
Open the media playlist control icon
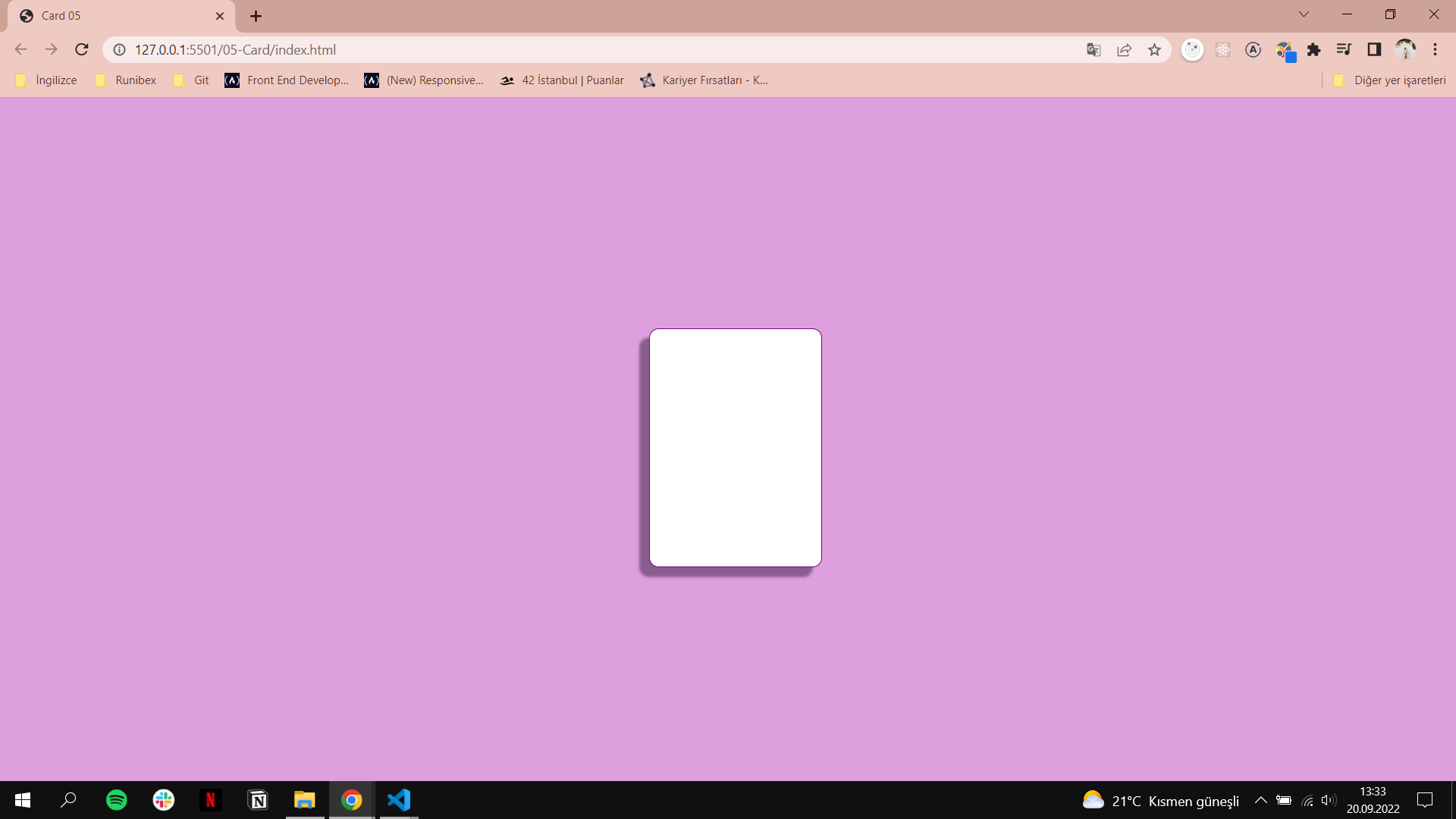coord(1344,49)
